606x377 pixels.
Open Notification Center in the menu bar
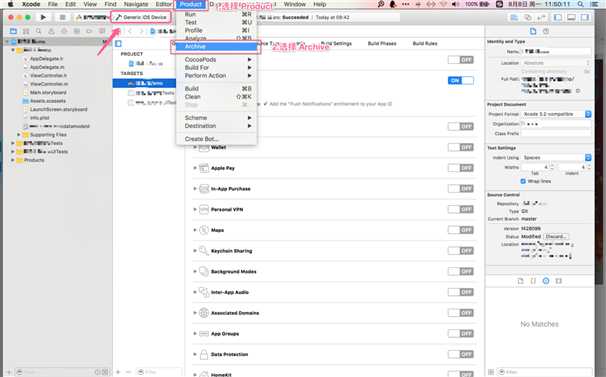click(595, 4)
